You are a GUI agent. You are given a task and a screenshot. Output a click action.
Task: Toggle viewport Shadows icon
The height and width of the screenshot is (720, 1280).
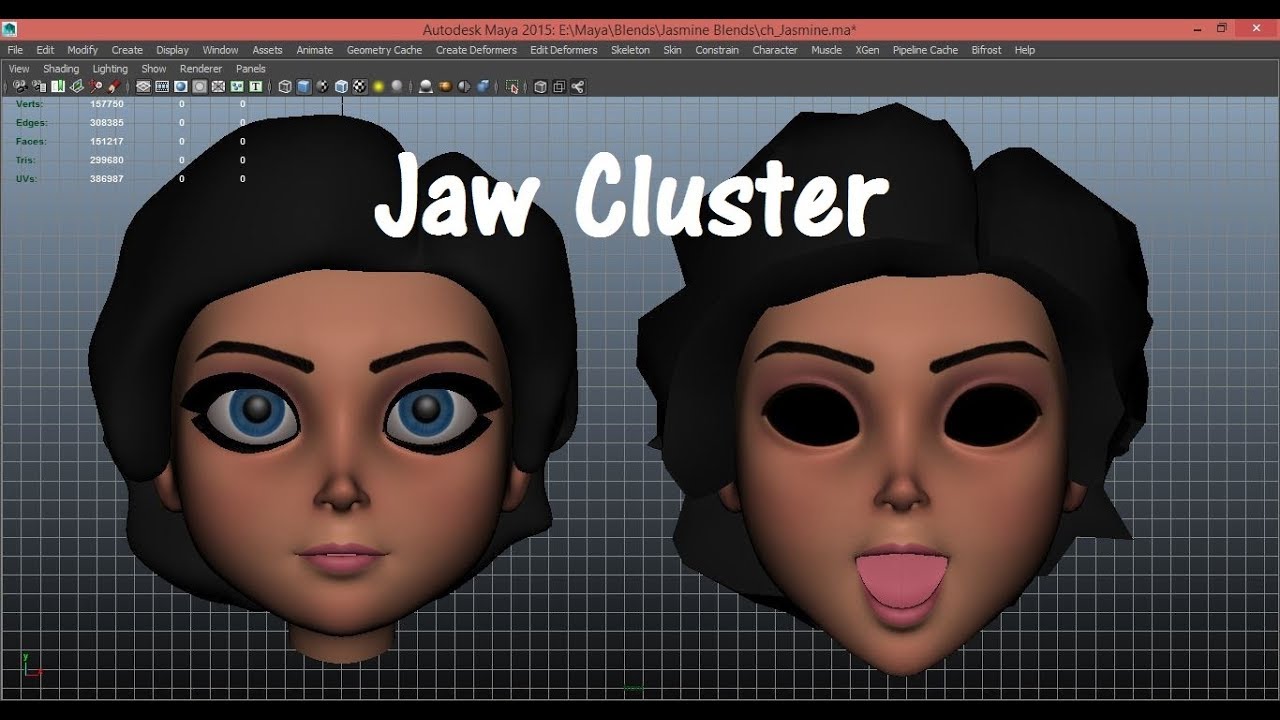tap(397, 87)
